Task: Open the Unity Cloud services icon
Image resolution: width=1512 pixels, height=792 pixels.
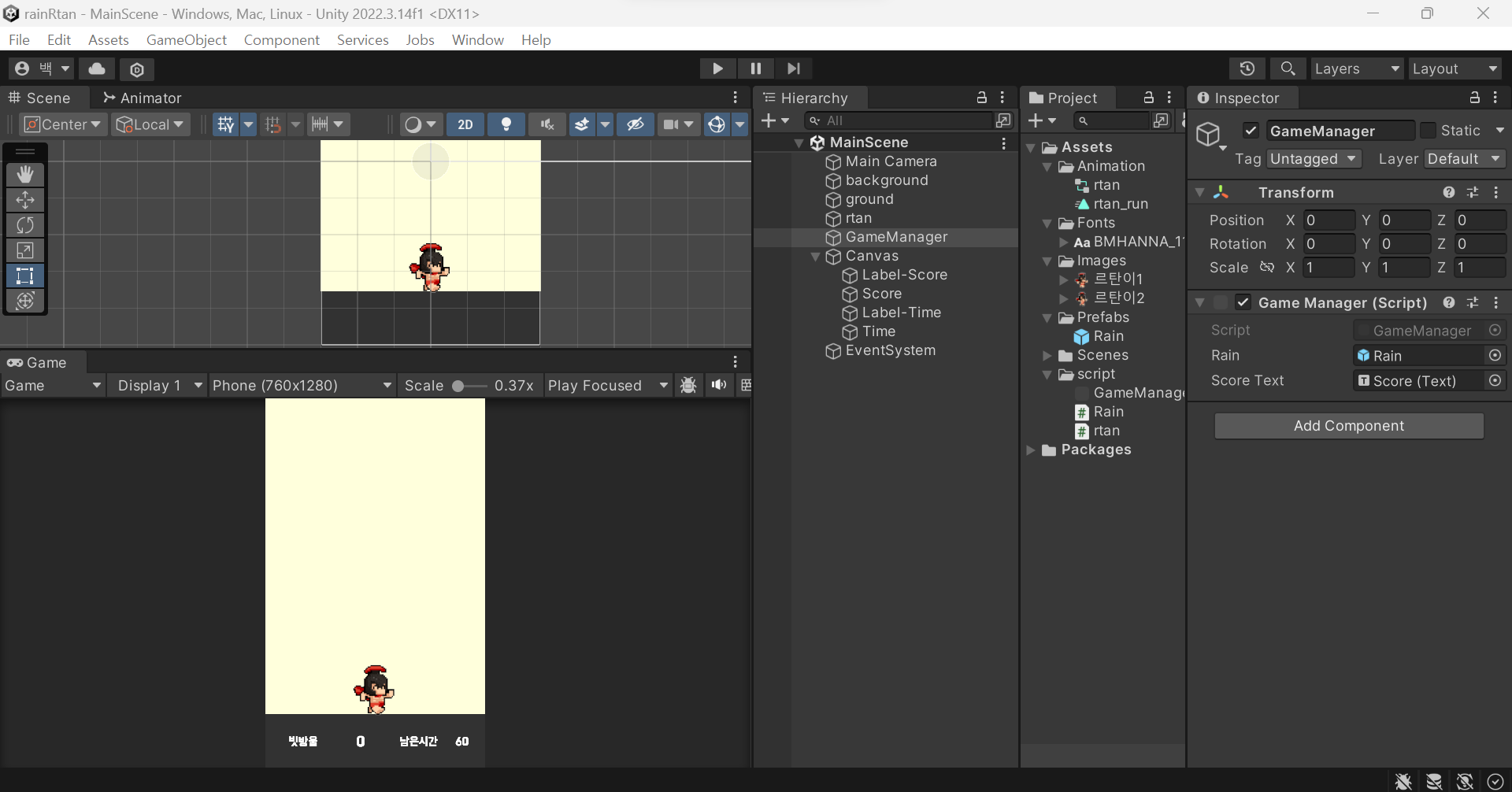Action: [x=97, y=69]
